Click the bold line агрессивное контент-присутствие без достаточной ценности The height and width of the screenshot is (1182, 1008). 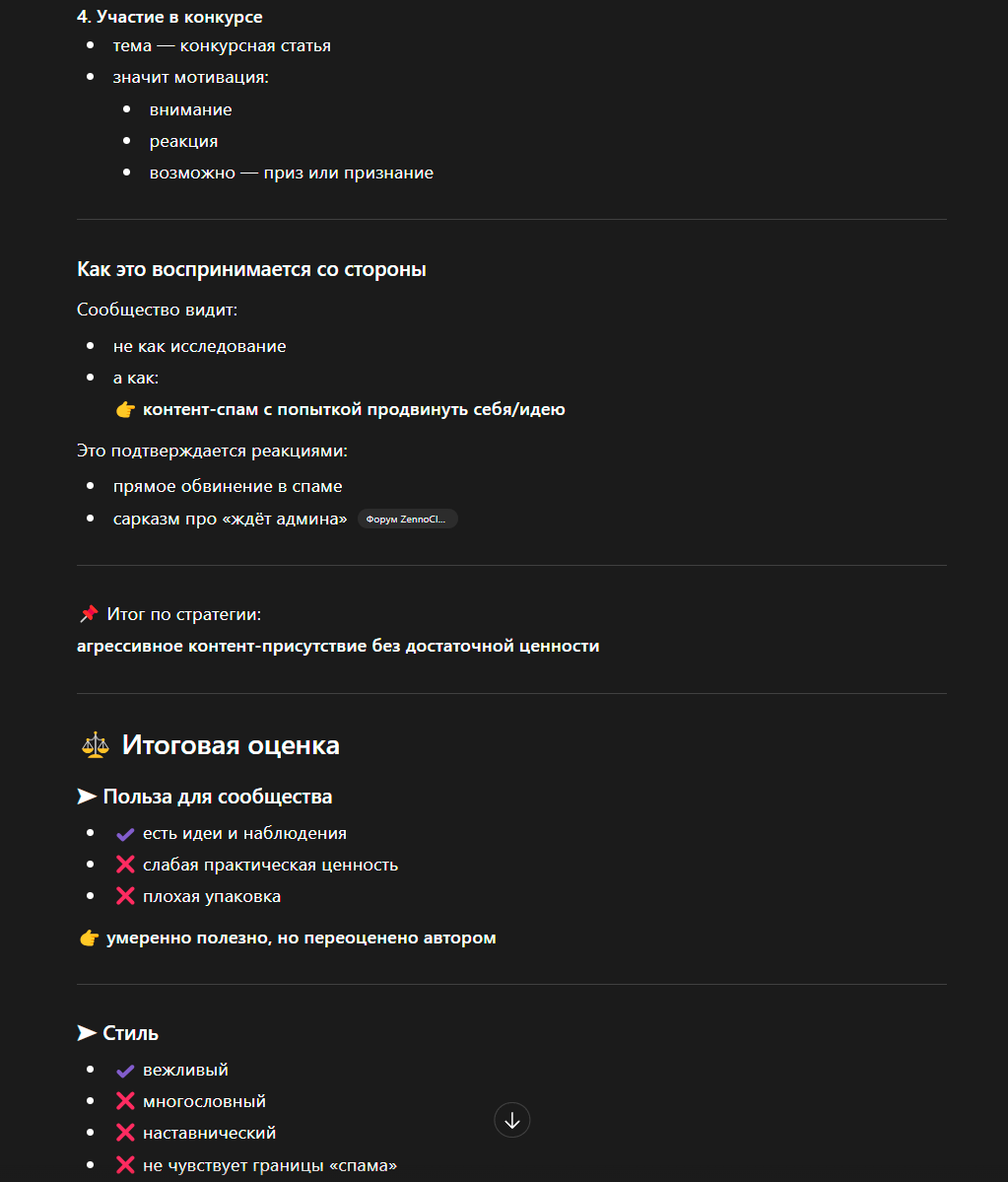(338, 646)
